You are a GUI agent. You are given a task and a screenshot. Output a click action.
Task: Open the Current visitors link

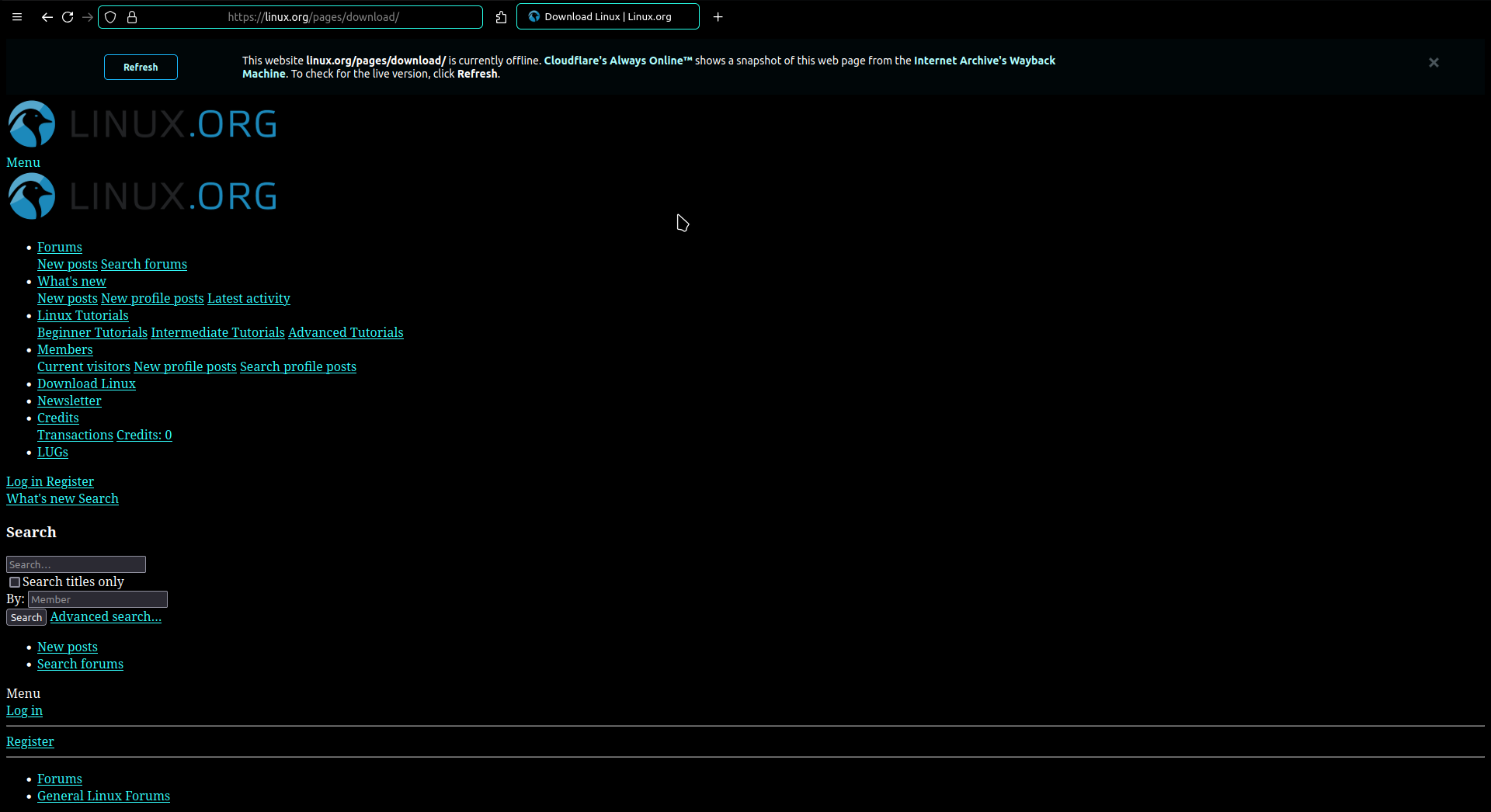point(84,366)
